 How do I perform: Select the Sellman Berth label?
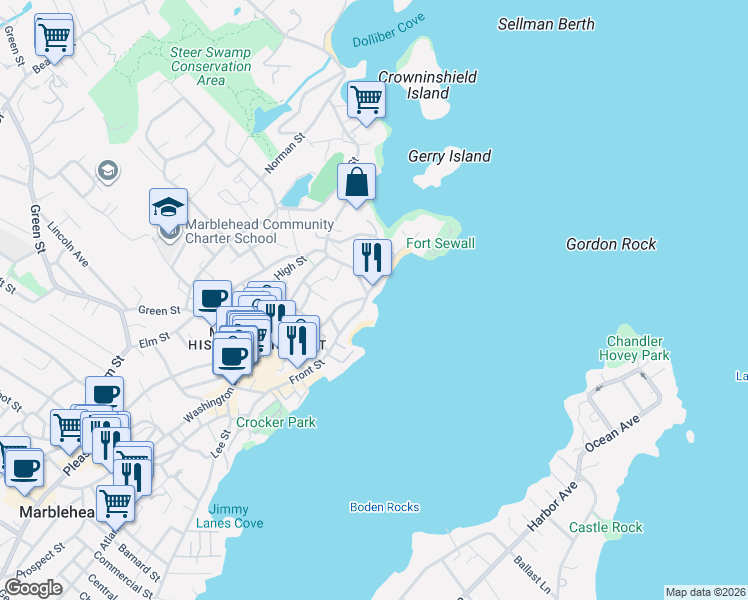click(x=546, y=24)
